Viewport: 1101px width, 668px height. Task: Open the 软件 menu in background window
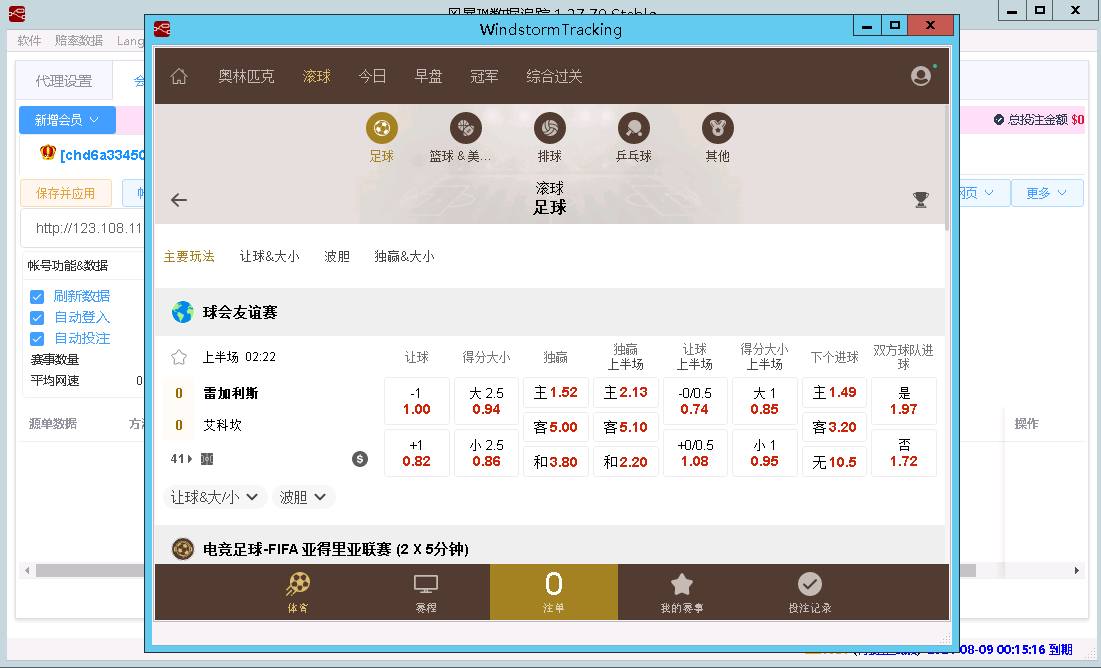tap(29, 41)
